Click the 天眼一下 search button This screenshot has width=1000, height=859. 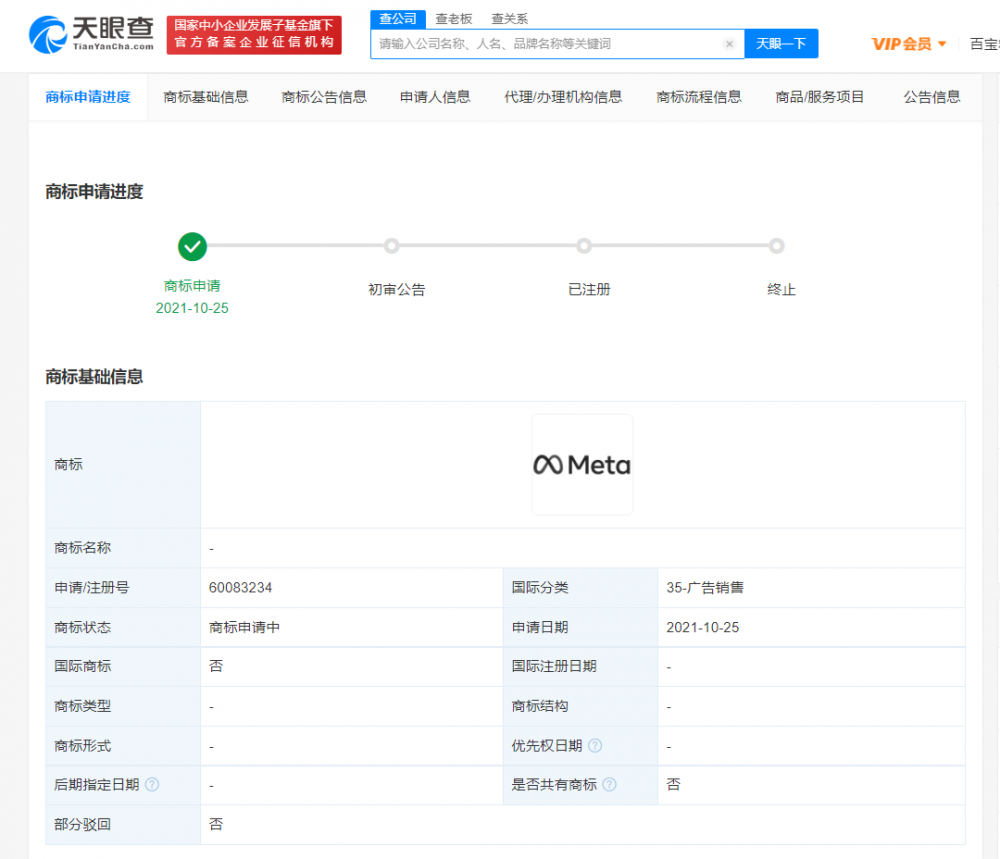[781, 43]
